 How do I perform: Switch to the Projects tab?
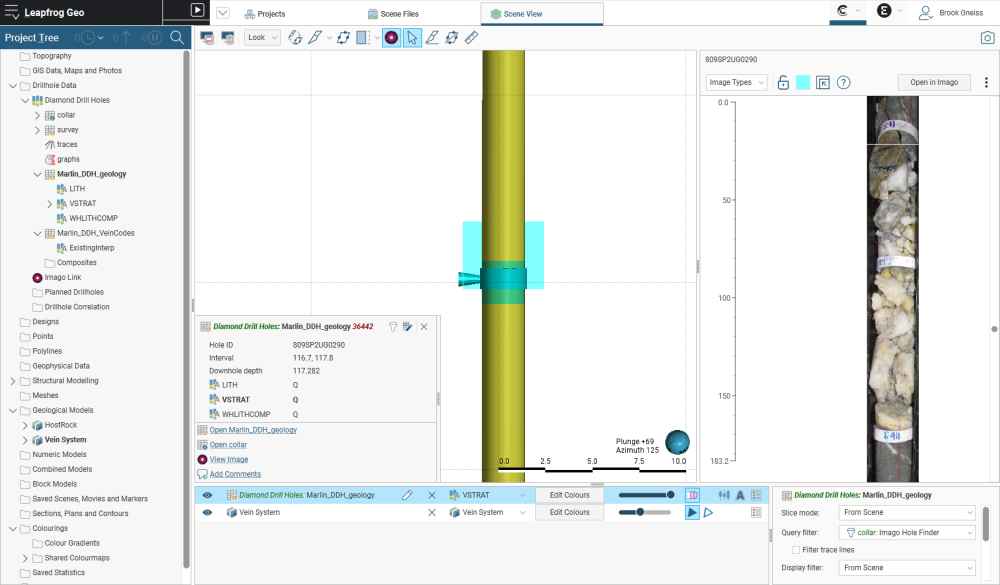click(265, 14)
